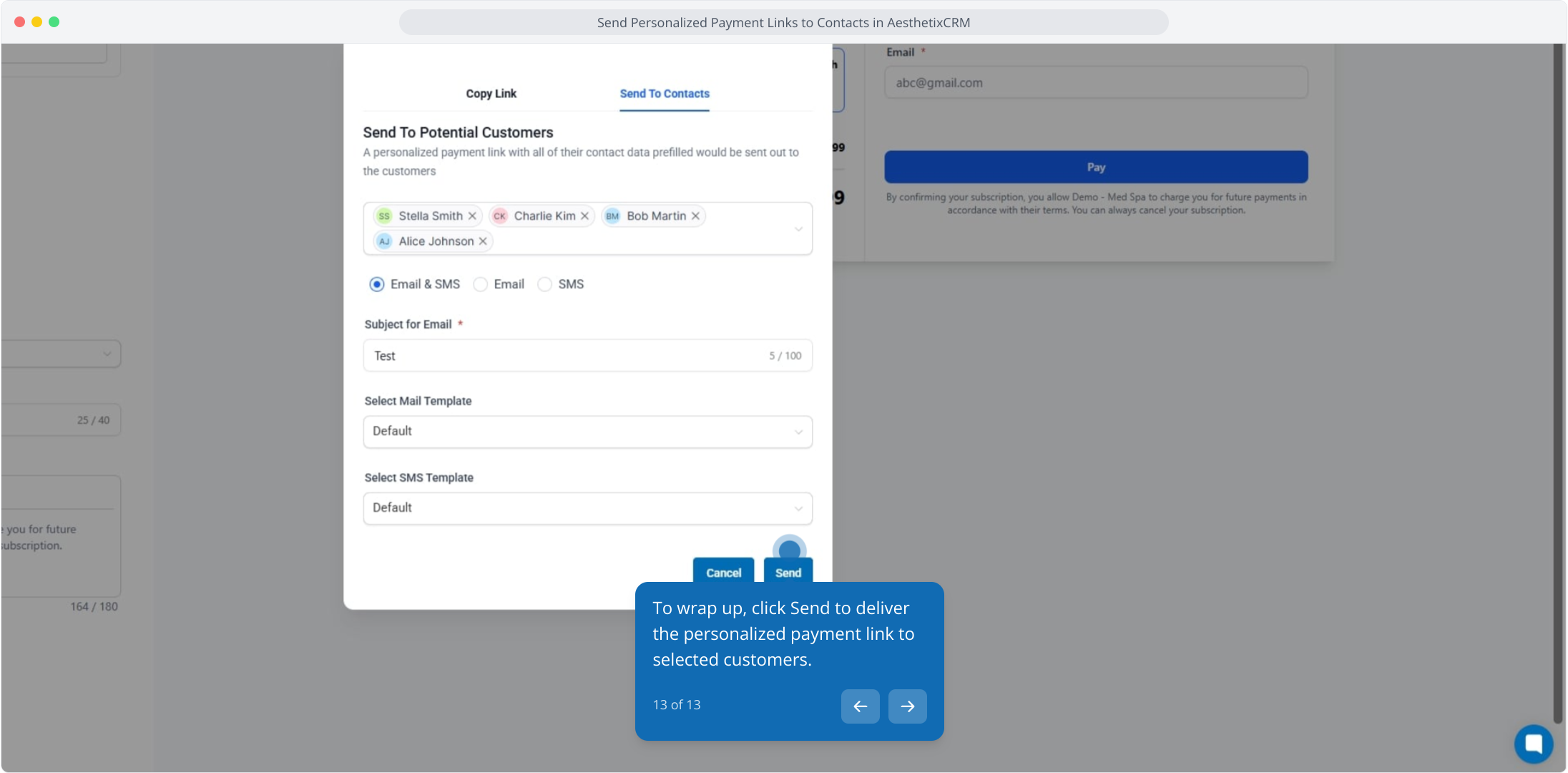This screenshot has height=773, width=1568.
Task: Click the pulsing hotspot above Send
Action: point(789,550)
